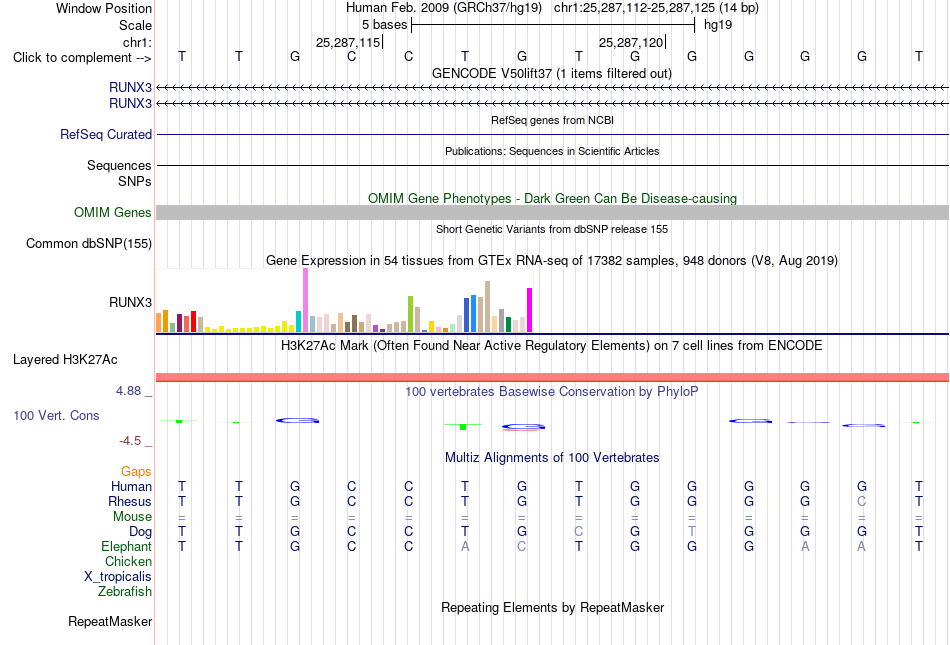This screenshot has height=645, width=950.
Task: Select the Mouse species row label
Action: pos(133,517)
